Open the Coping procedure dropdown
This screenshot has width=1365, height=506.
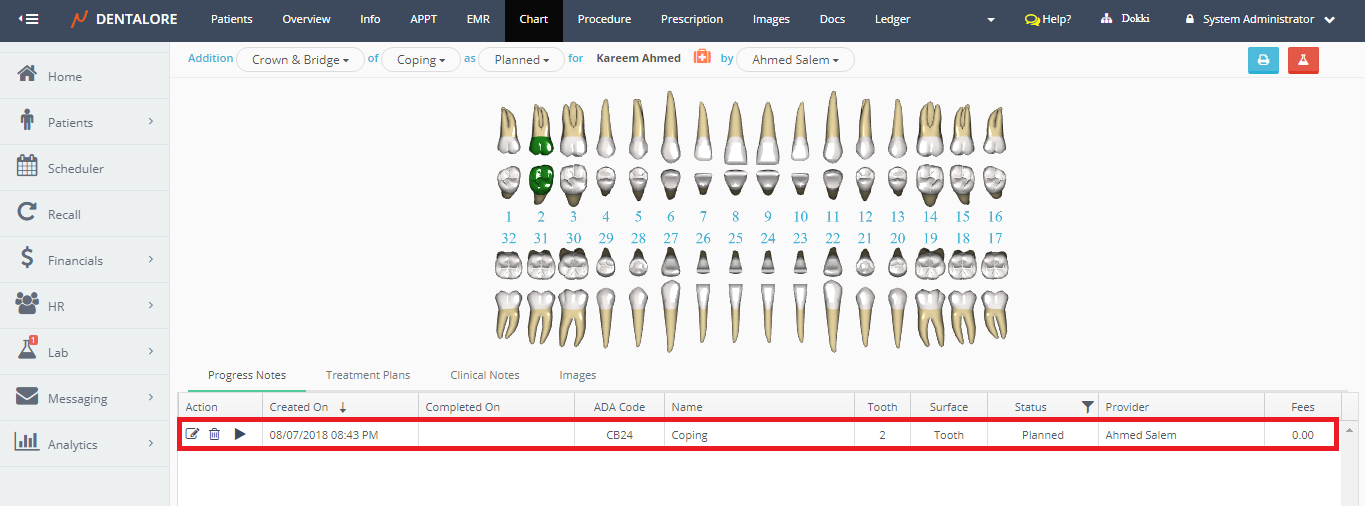(421, 60)
